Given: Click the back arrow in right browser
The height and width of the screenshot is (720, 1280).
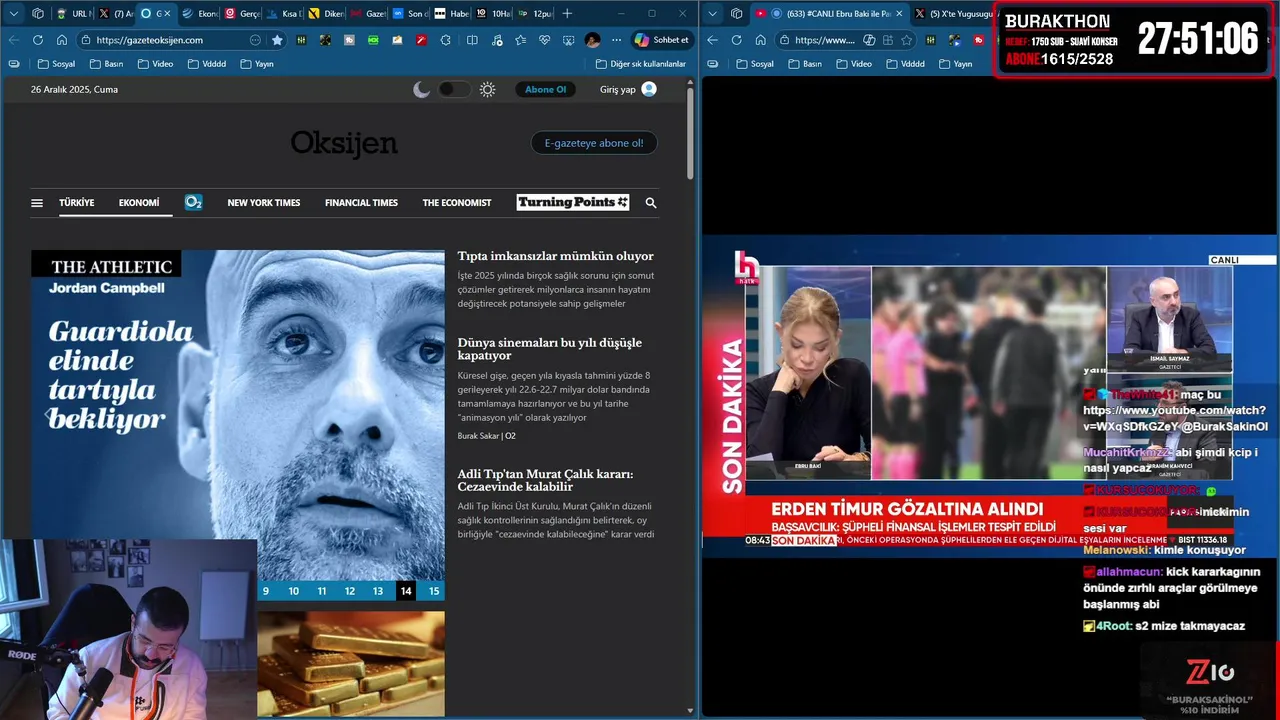Looking at the screenshot, I should [x=712, y=40].
